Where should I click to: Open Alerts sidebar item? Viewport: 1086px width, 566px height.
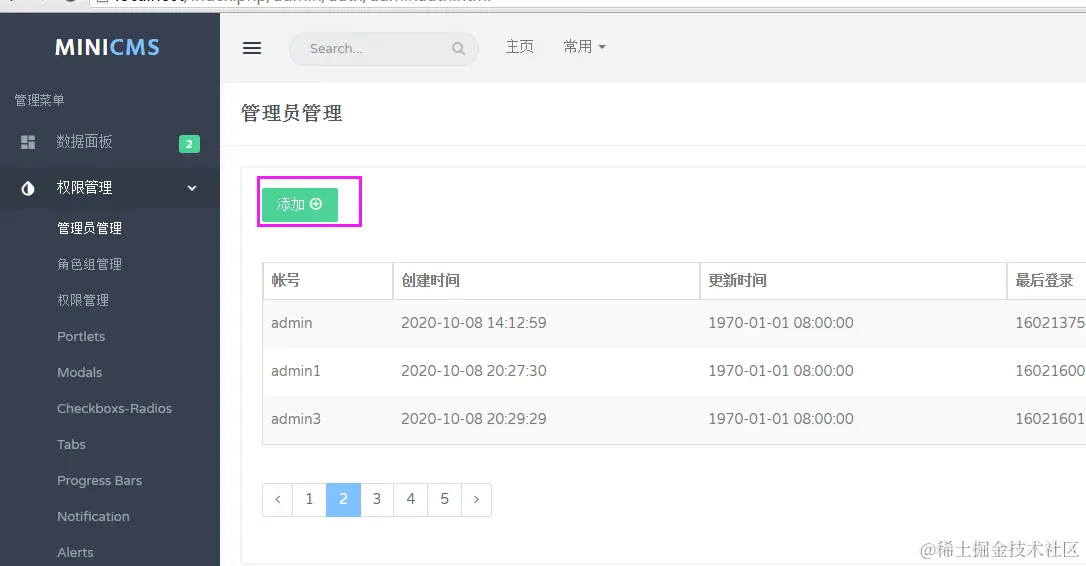tap(75, 552)
